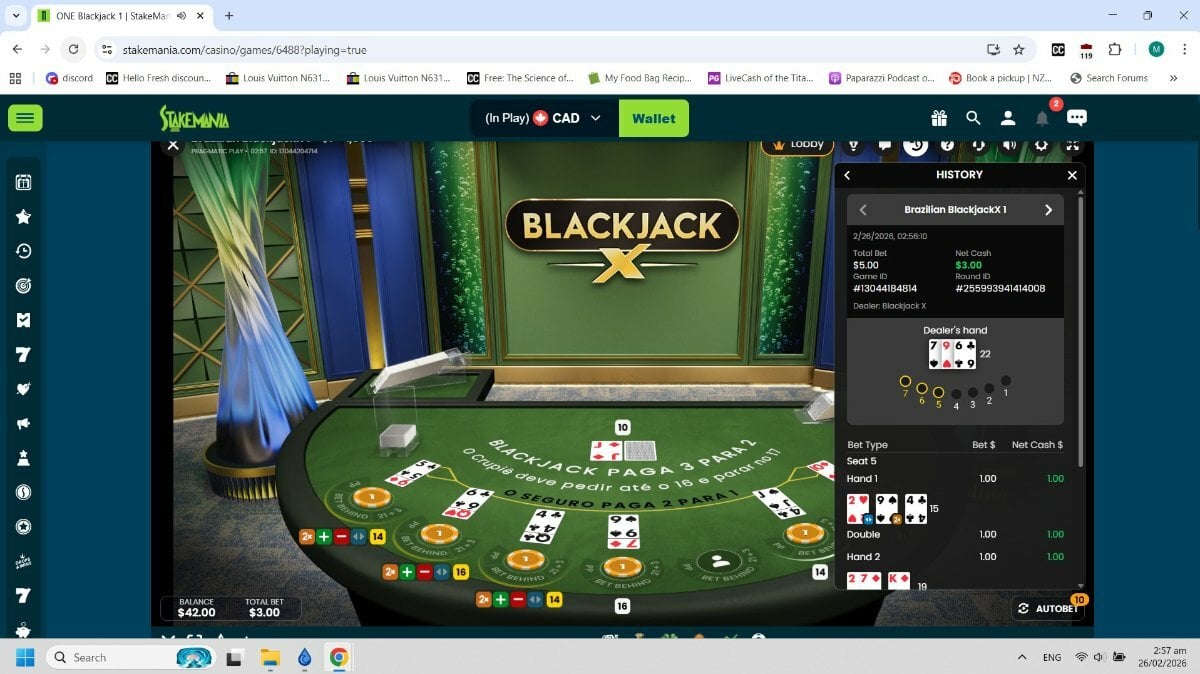Expand the CAD currency dropdown

(x=596, y=118)
